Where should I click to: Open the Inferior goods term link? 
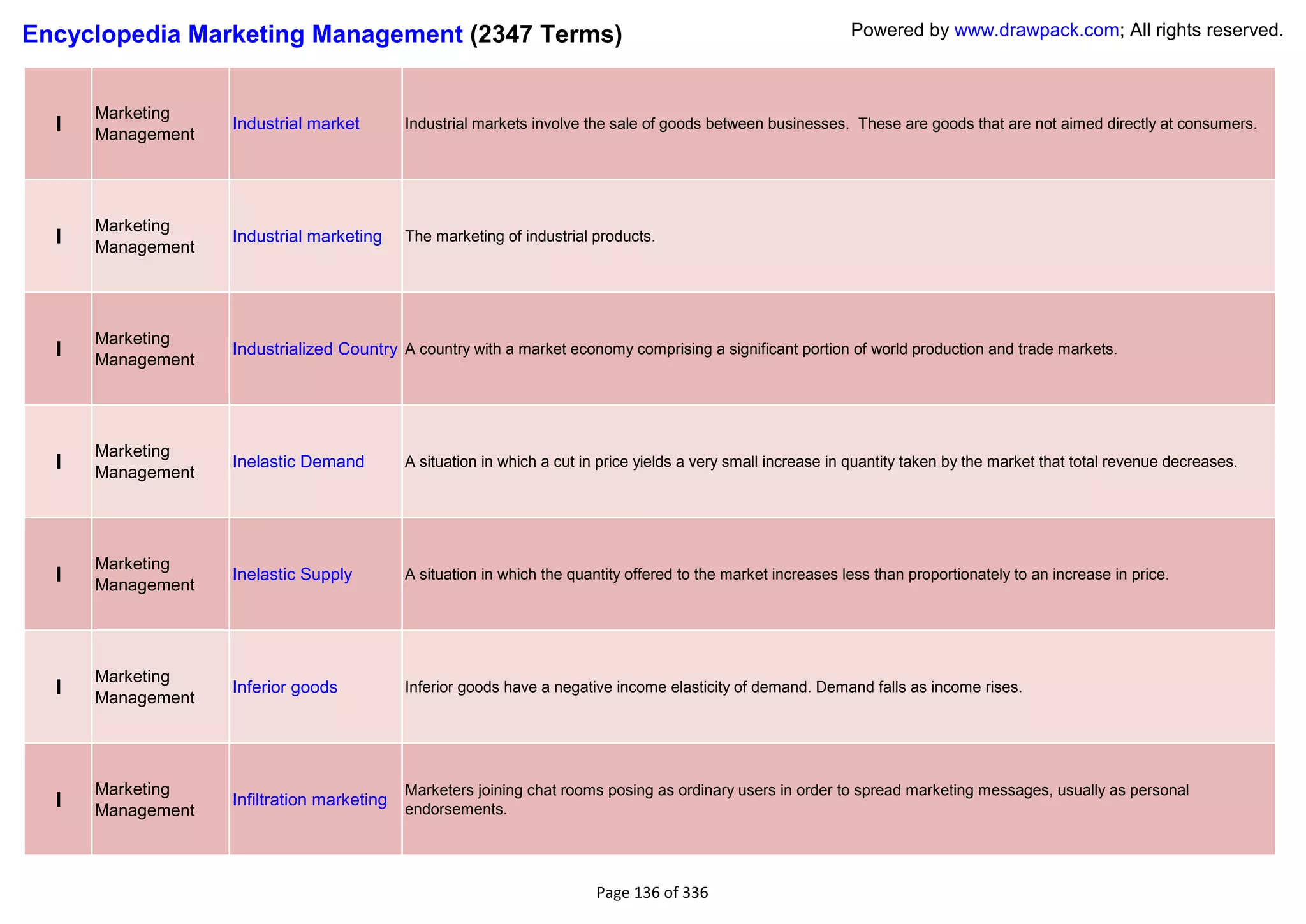[x=285, y=687]
